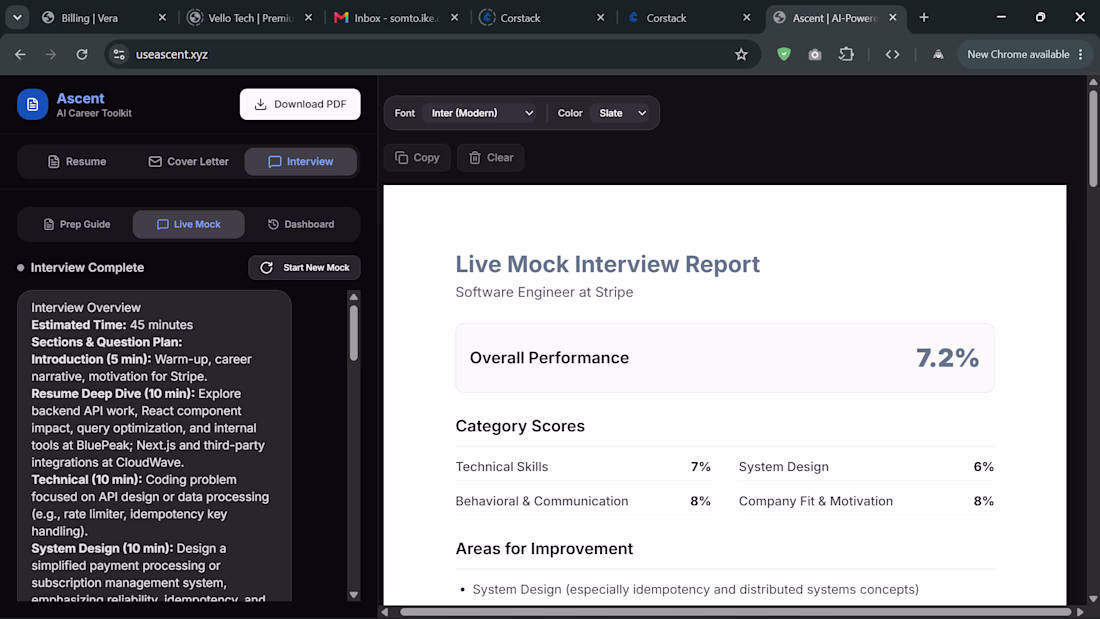
Task: Click the page vertical scrollbar thumb
Action: tap(1093, 138)
